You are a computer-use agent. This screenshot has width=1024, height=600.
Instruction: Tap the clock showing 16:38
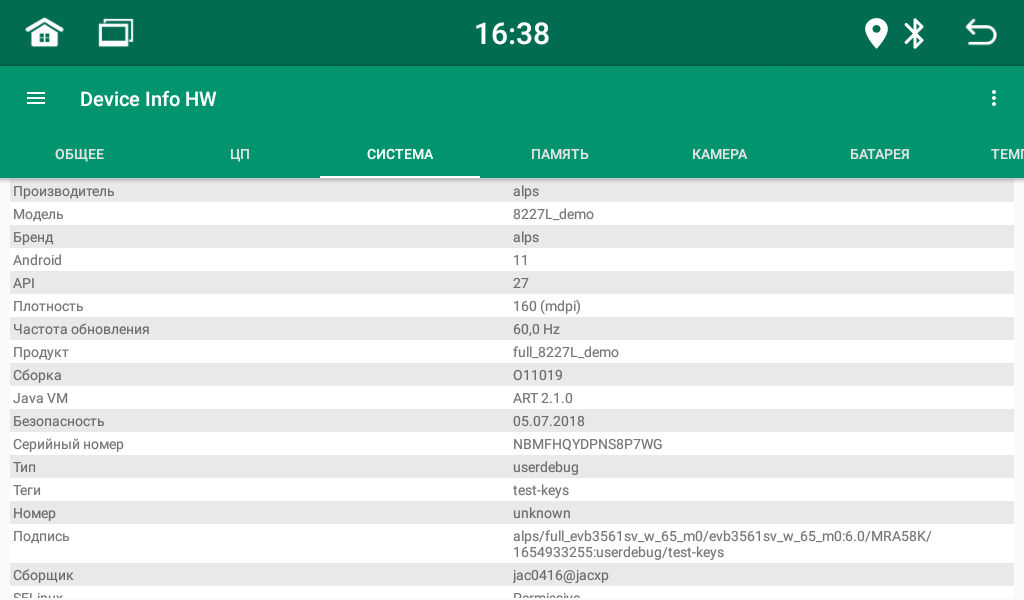pyautogui.click(x=512, y=33)
